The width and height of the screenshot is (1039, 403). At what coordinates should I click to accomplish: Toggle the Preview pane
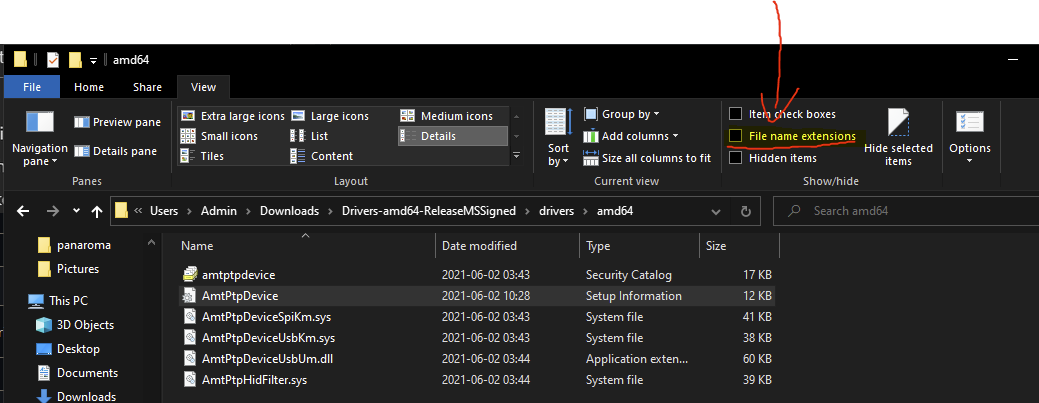(117, 122)
